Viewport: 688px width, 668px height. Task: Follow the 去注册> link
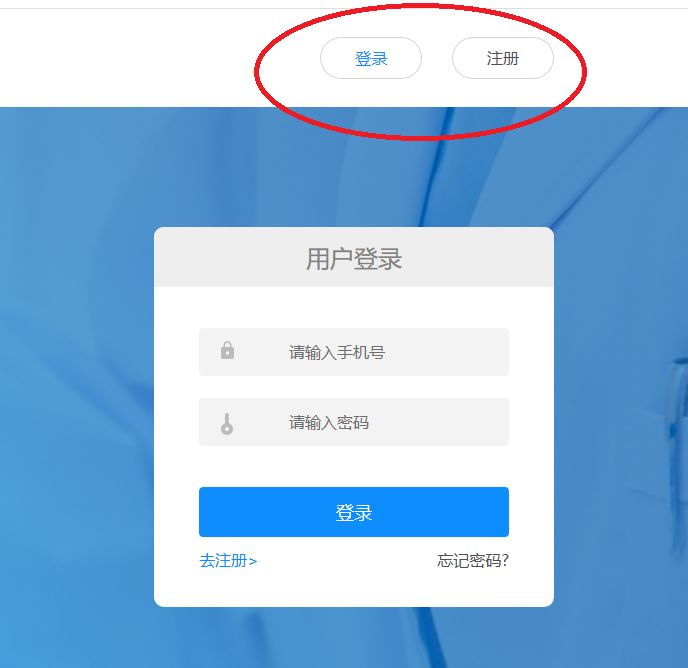[x=228, y=560]
